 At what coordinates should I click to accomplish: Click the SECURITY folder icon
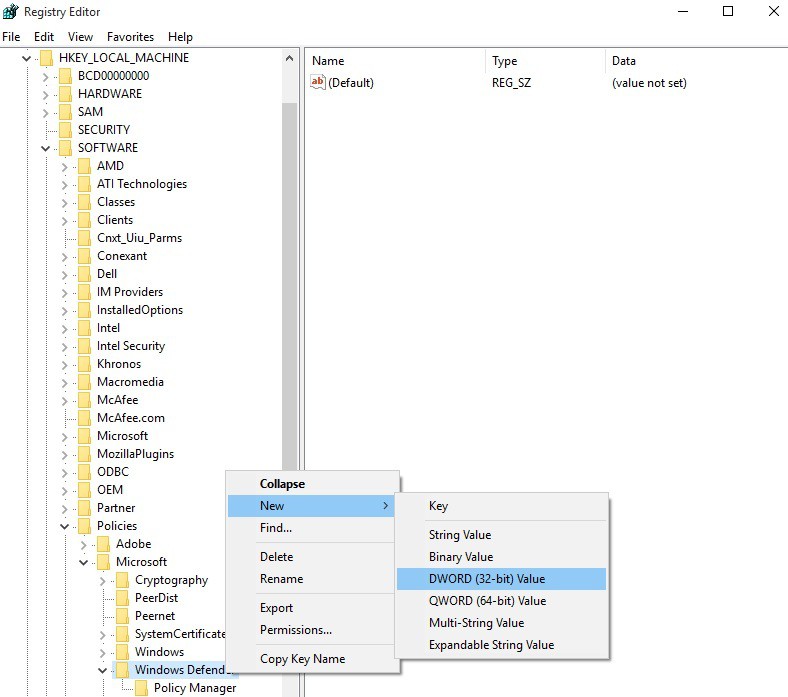[65, 130]
